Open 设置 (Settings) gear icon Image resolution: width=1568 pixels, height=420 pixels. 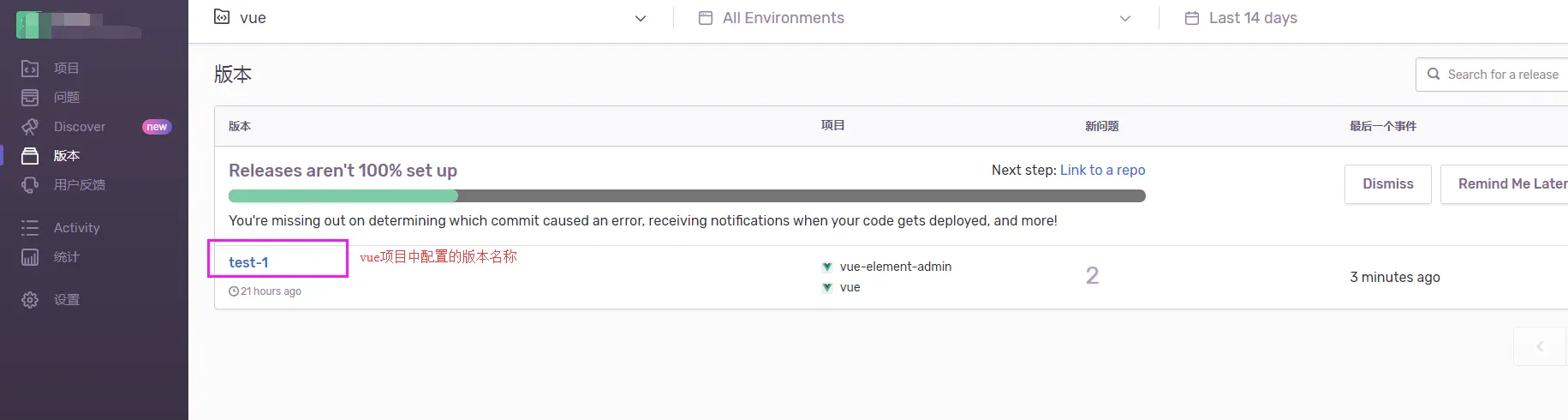(30, 300)
